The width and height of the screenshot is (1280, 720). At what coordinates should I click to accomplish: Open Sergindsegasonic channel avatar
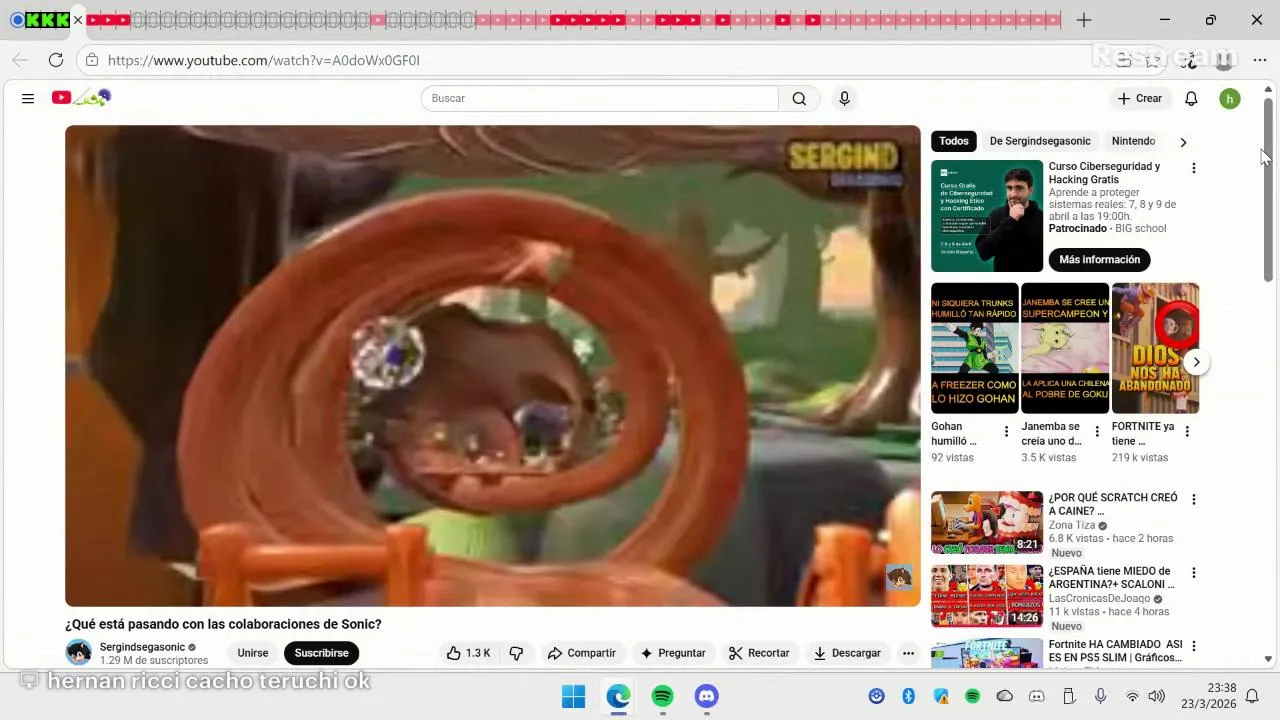[78, 653]
